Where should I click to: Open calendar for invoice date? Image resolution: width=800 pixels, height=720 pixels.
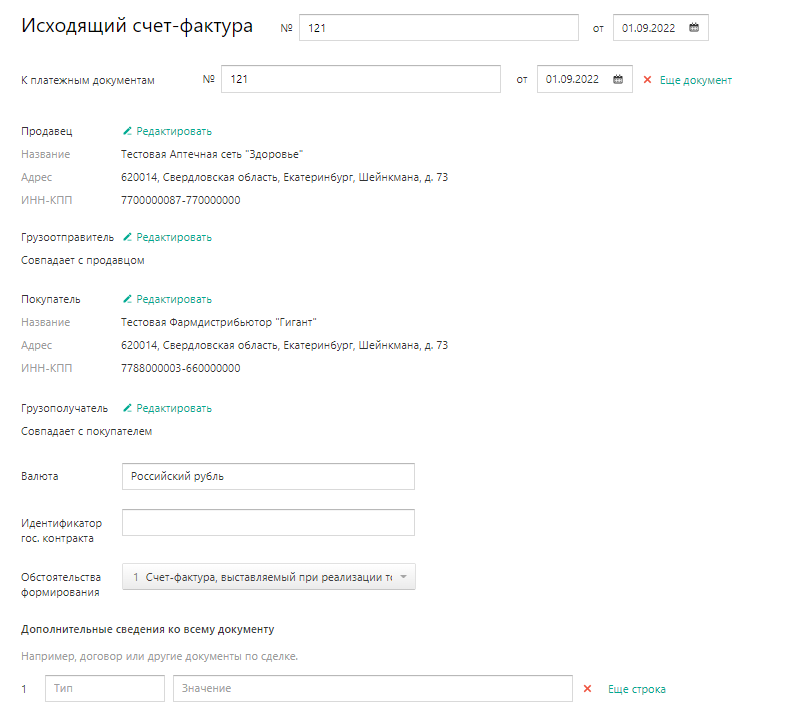click(694, 28)
